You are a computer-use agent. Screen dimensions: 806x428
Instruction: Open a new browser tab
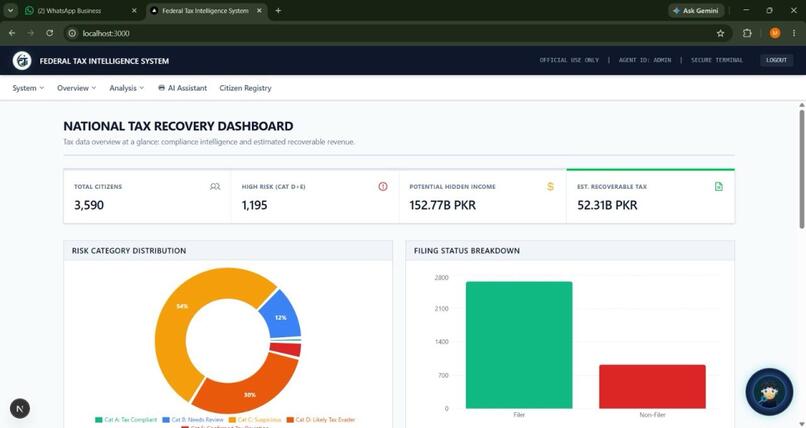tap(278, 11)
